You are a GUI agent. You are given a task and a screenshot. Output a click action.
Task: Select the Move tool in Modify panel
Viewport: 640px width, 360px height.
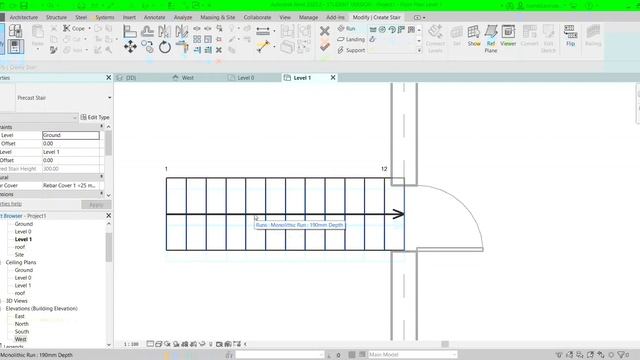130,47
